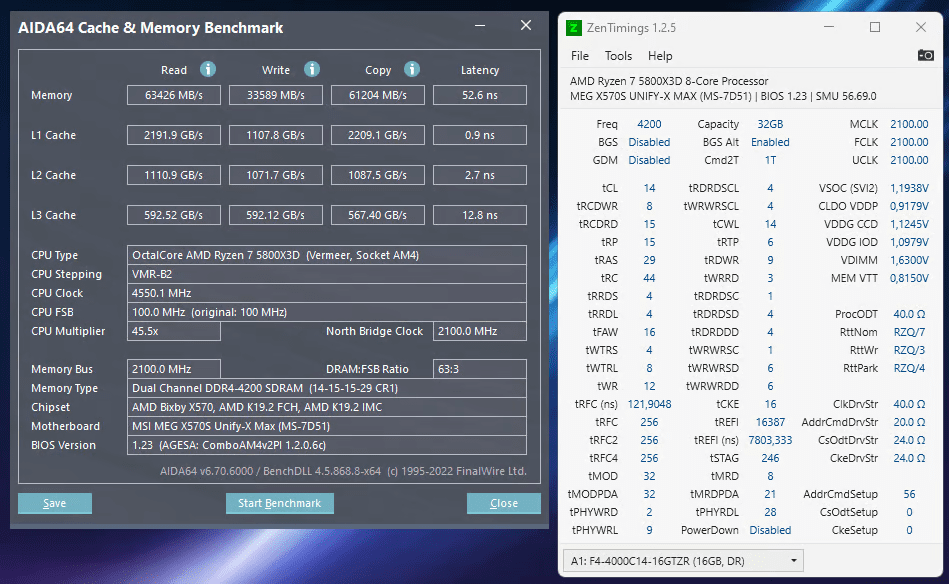Minimize the AIDA64 benchmark window
This screenshot has width=949, height=584.
480,25
